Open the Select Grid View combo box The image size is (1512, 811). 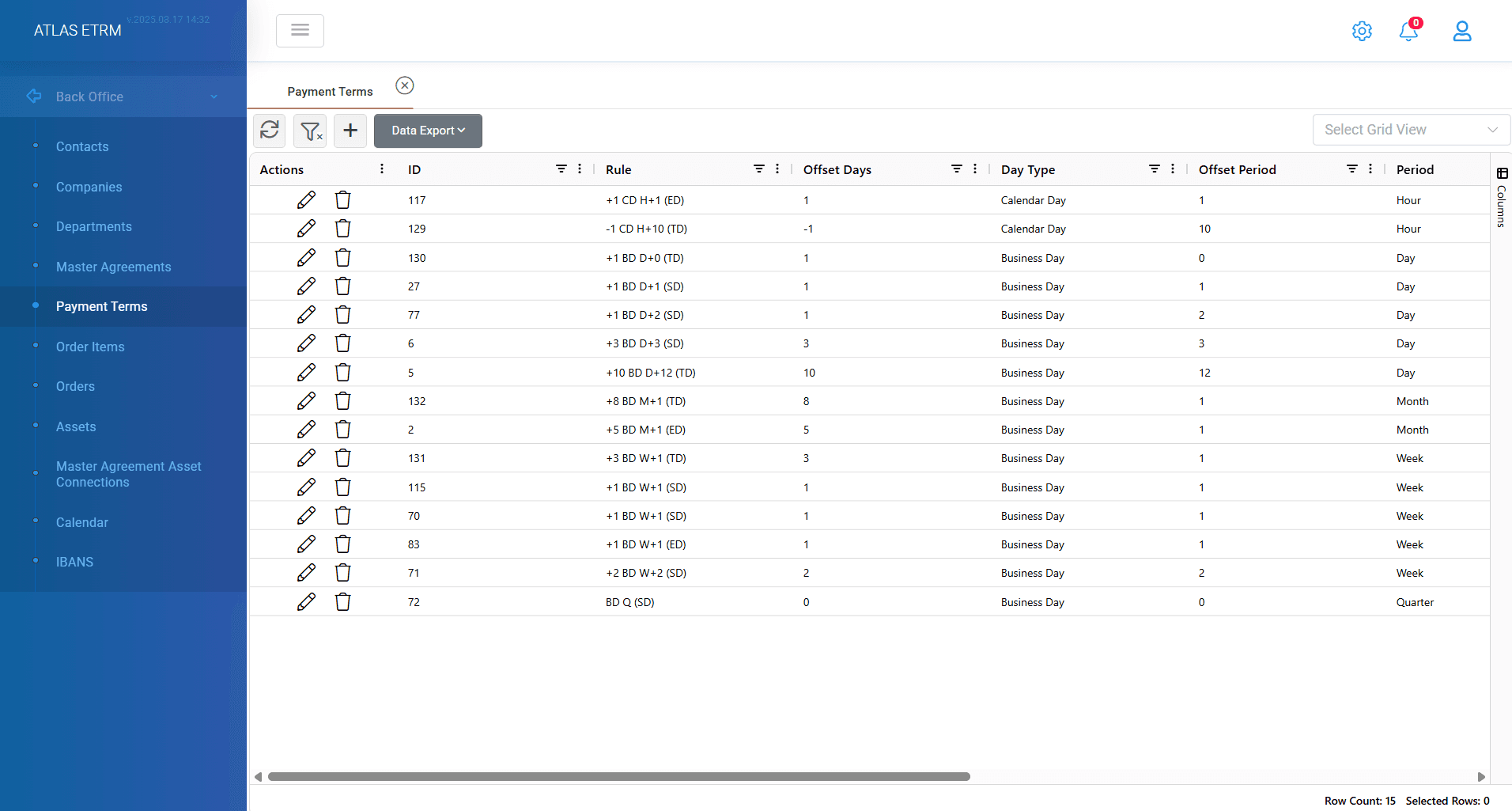tap(1411, 130)
